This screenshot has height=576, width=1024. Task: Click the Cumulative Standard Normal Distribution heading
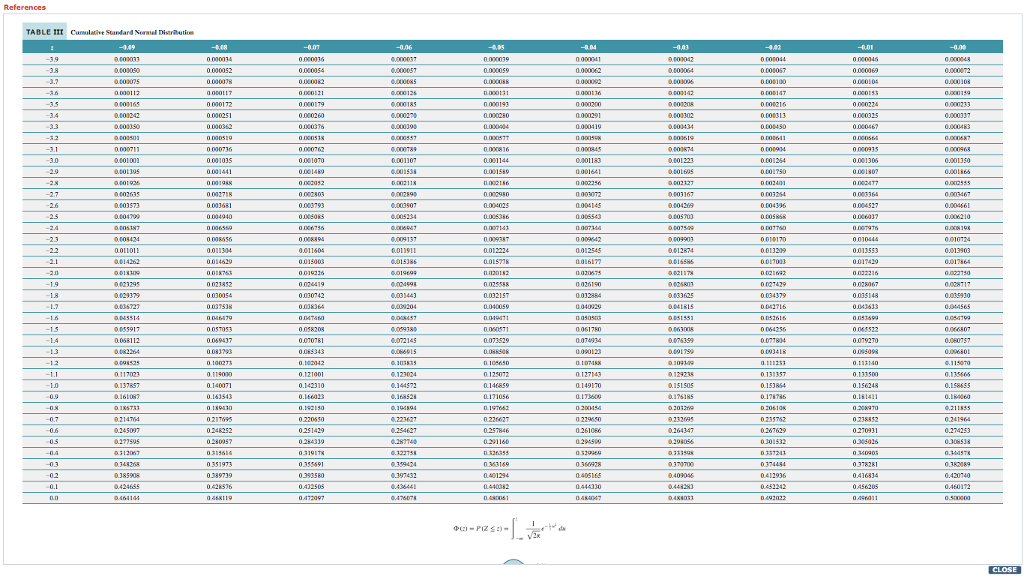tap(131, 31)
